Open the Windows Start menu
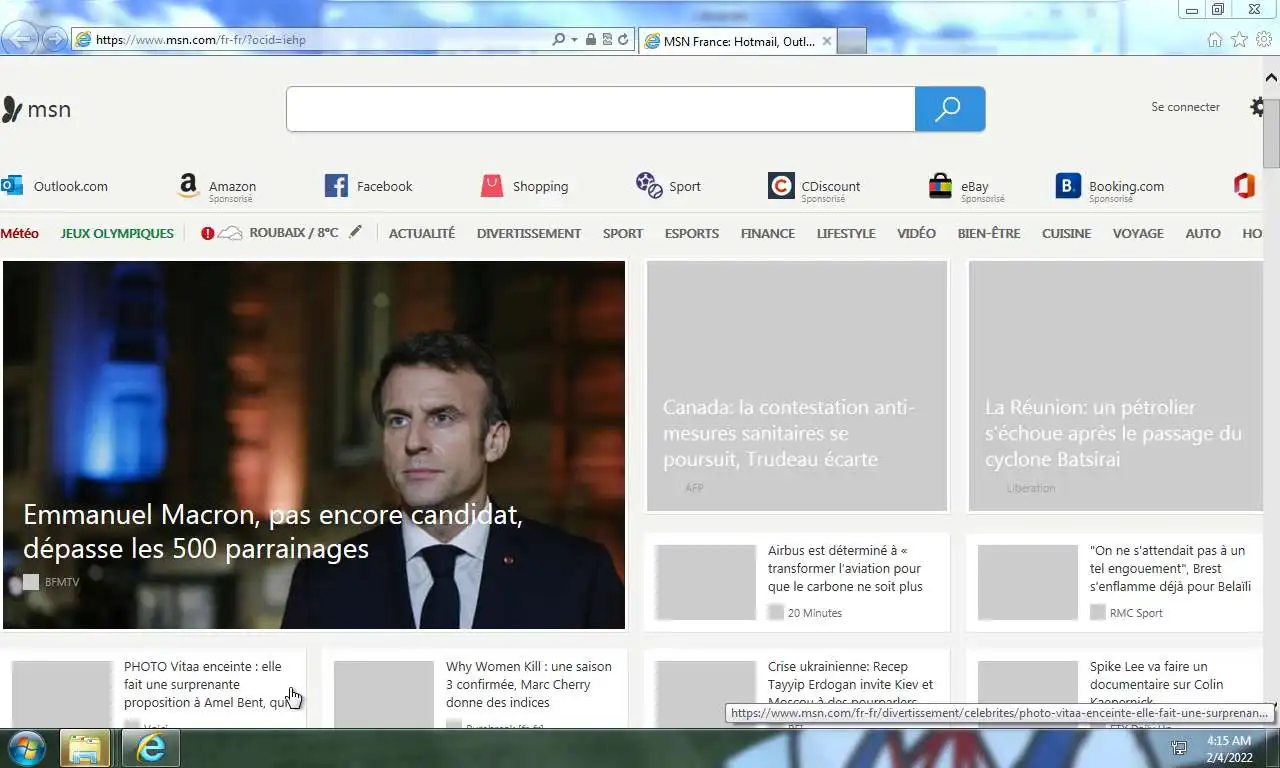Viewport: 1280px width, 768px height. click(x=25, y=748)
